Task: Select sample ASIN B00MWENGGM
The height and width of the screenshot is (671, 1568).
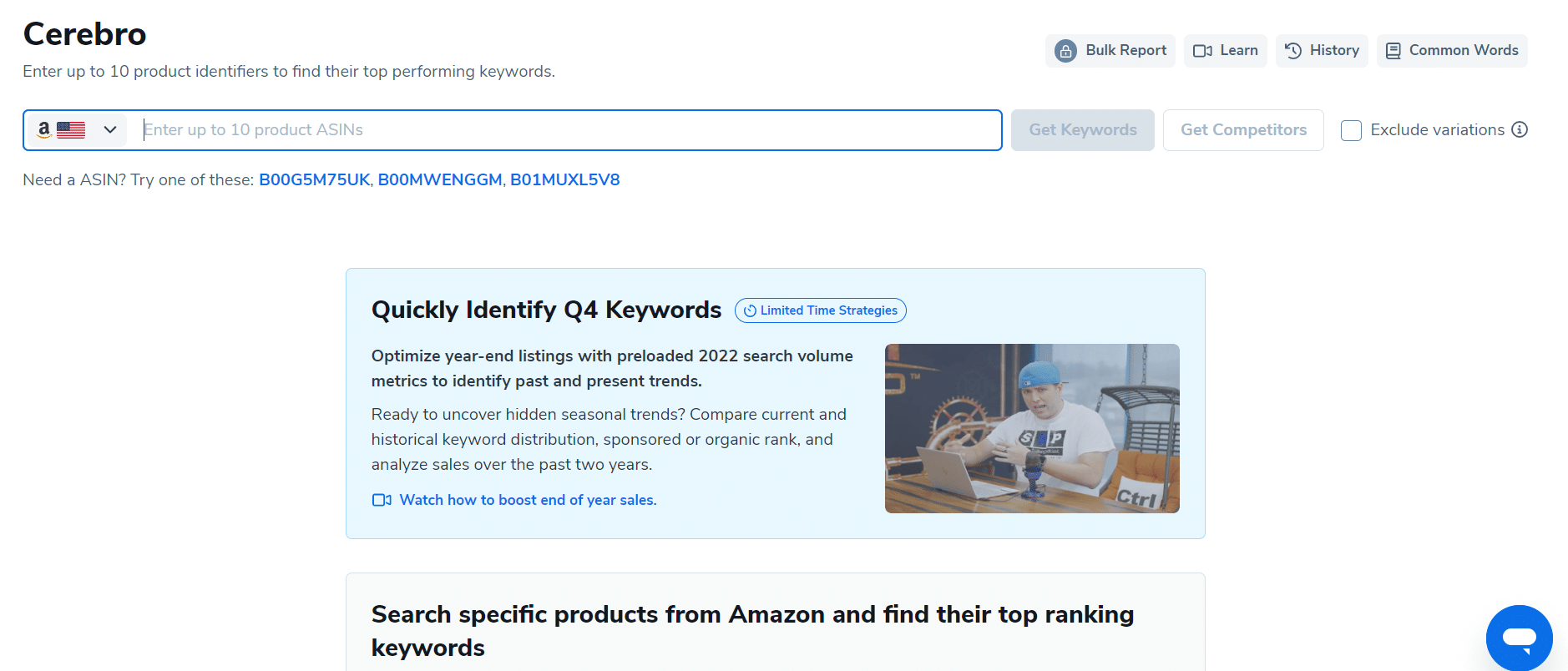Action: [x=440, y=179]
